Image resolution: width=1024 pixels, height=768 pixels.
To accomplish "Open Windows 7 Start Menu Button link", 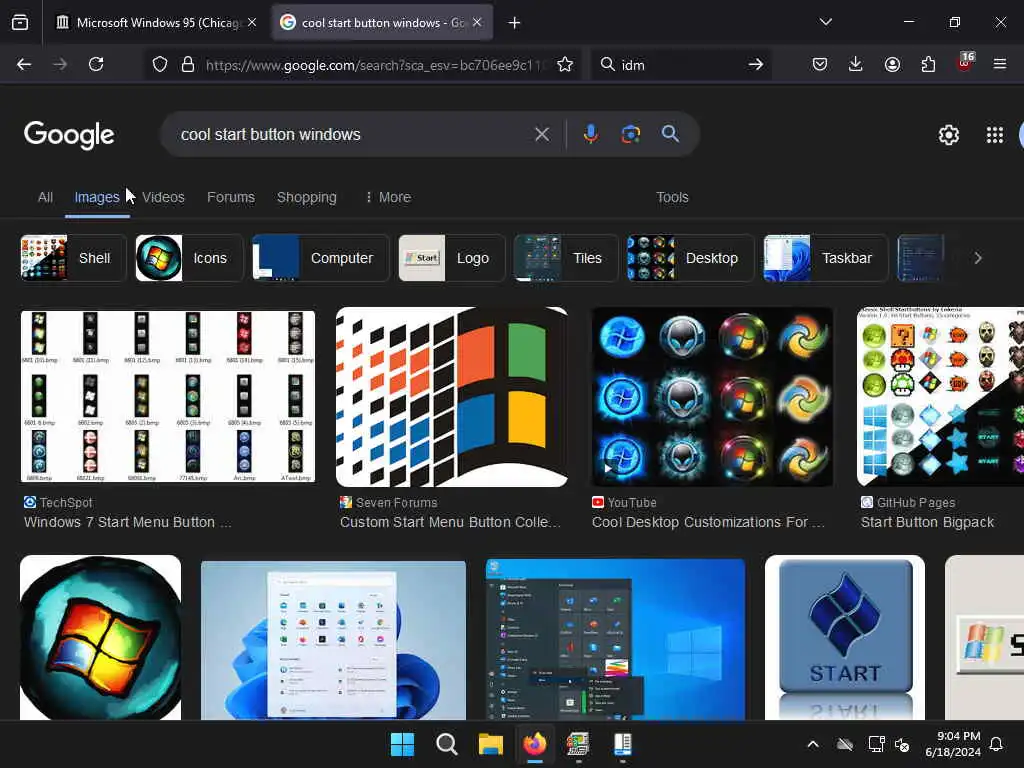I will (x=127, y=522).
